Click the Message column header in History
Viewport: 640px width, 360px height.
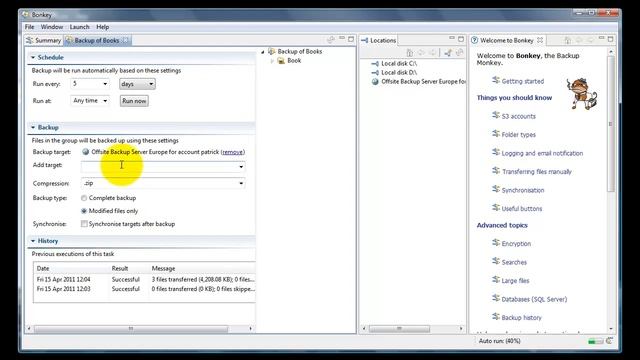coord(202,269)
